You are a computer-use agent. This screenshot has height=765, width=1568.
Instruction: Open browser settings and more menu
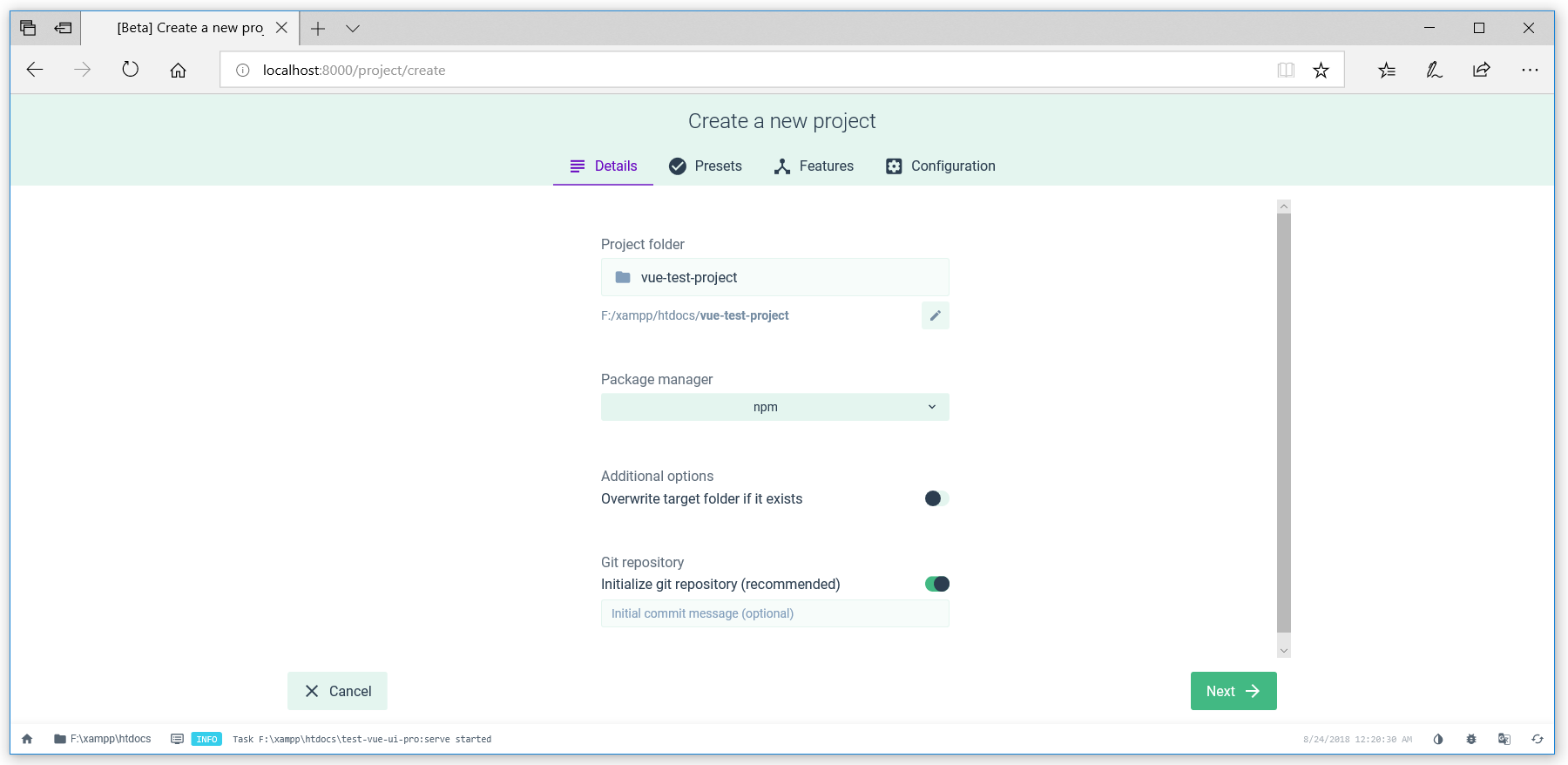1530,70
